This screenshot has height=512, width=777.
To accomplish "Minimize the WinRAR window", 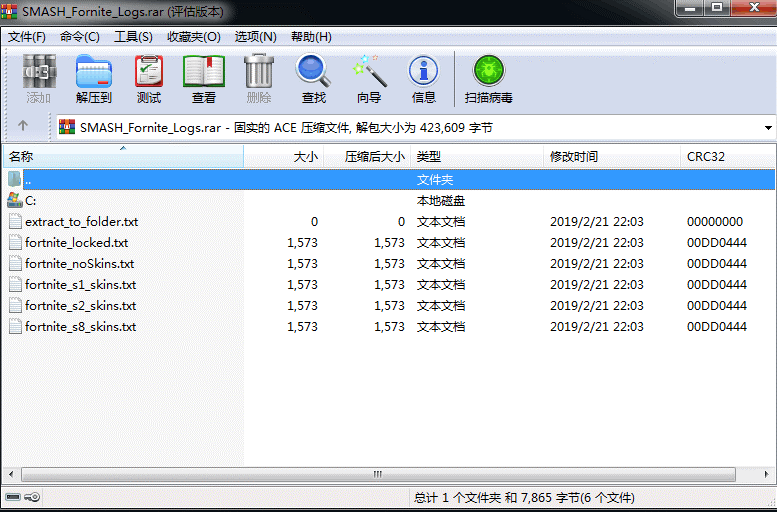I will coord(688,8).
